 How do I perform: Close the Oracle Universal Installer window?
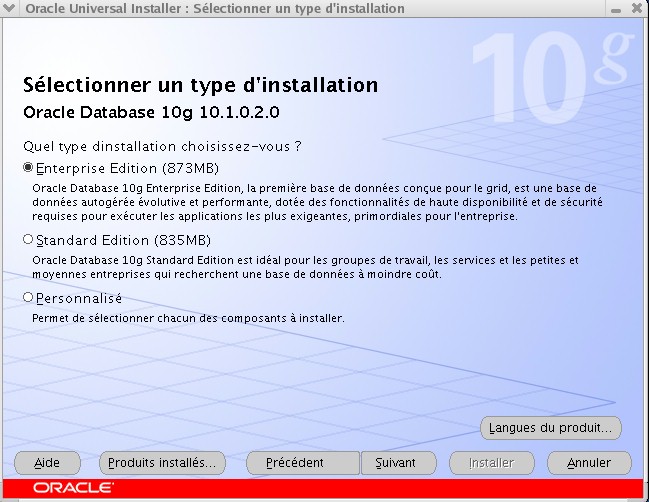(637, 8)
